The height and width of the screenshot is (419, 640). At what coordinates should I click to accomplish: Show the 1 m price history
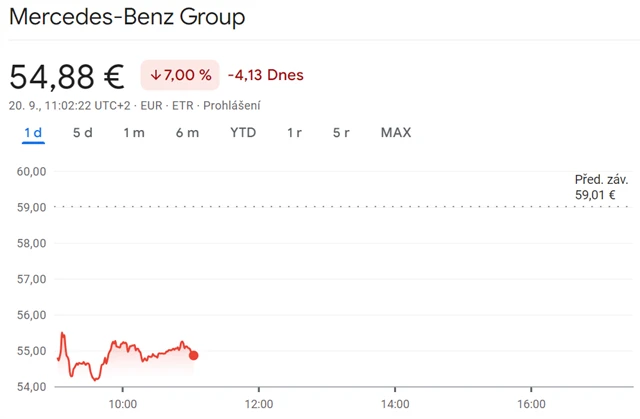(x=134, y=133)
